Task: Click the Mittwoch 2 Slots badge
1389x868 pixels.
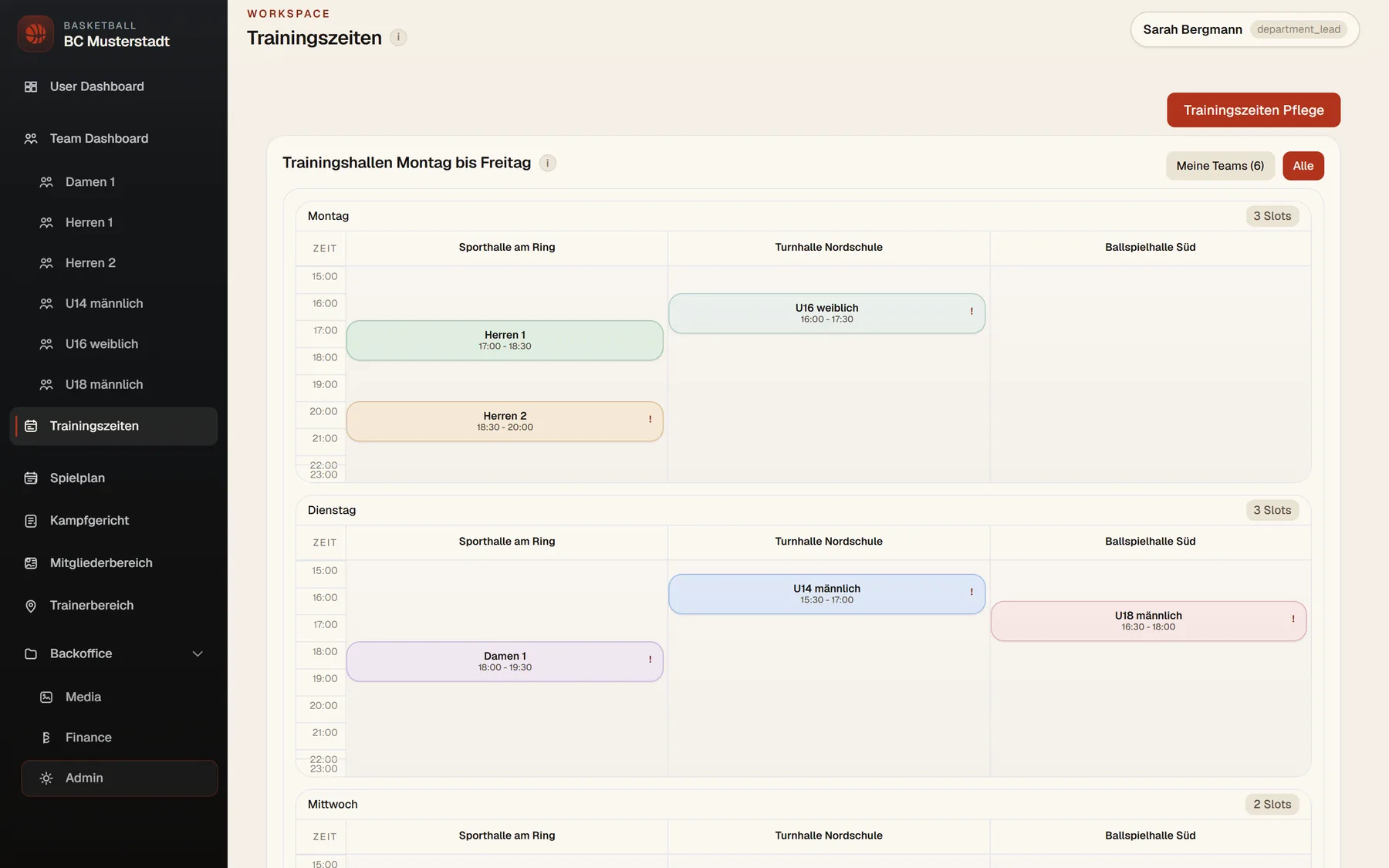Action: 1272,804
